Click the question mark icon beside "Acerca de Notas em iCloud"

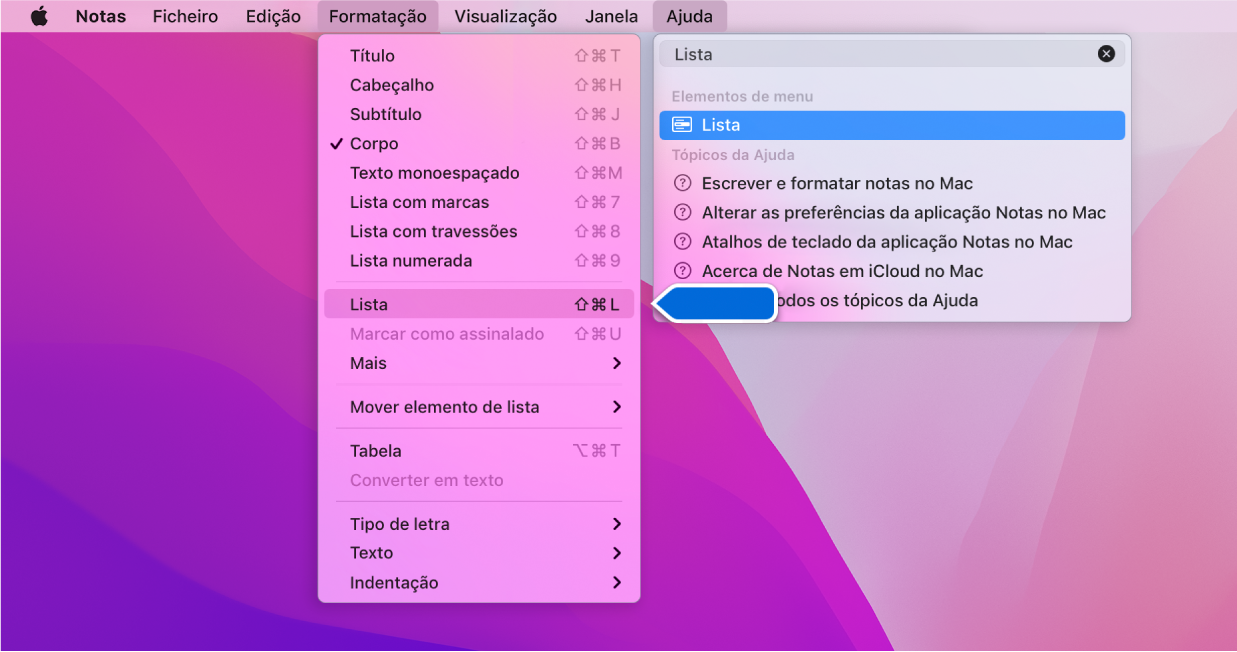(x=683, y=270)
